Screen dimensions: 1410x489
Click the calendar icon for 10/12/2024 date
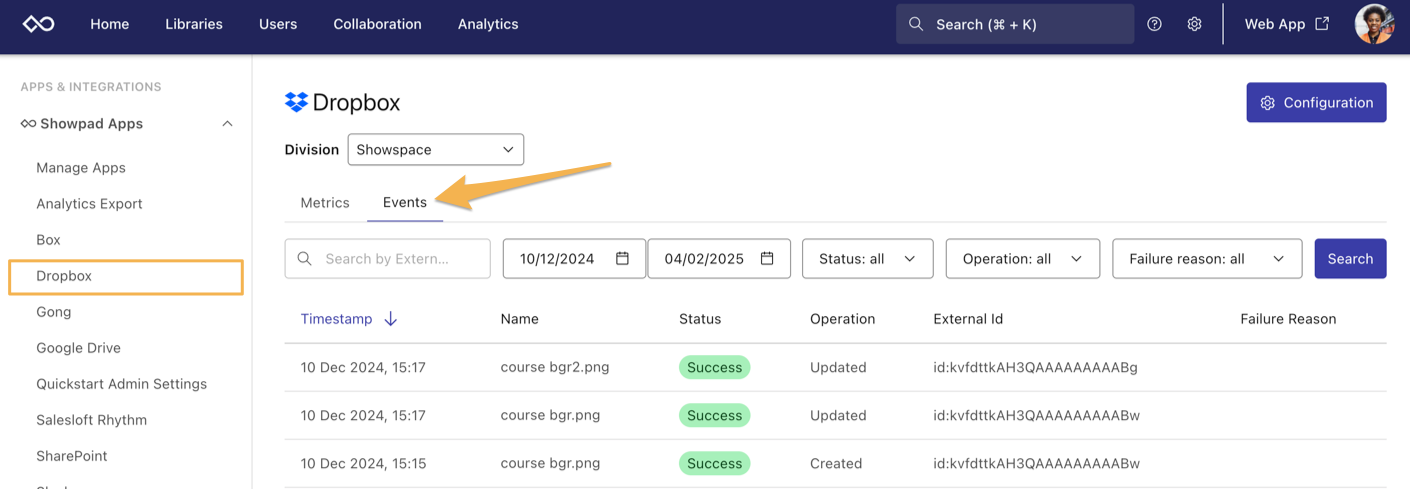(622, 258)
